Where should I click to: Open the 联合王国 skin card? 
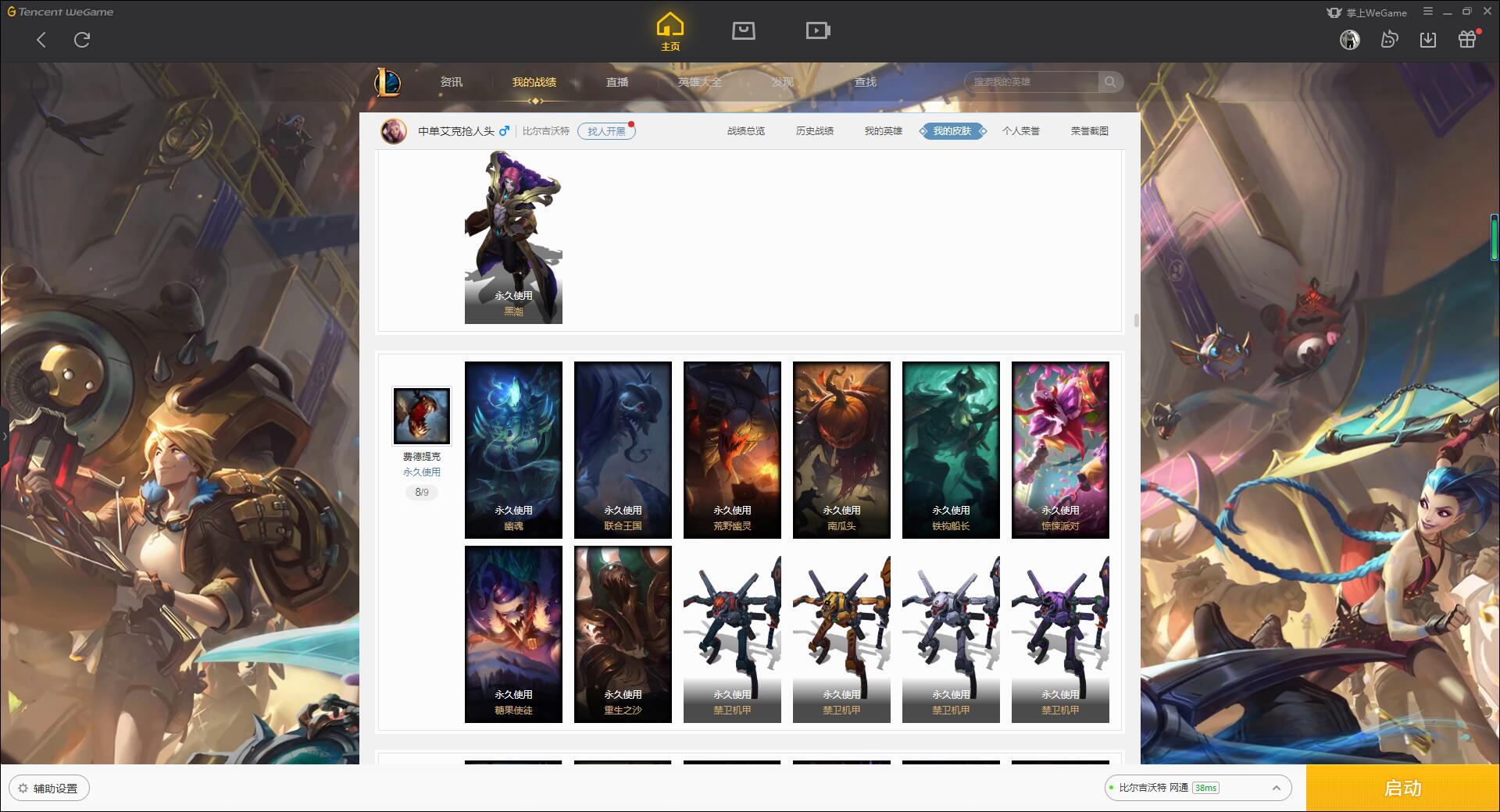[x=623, y=450]
